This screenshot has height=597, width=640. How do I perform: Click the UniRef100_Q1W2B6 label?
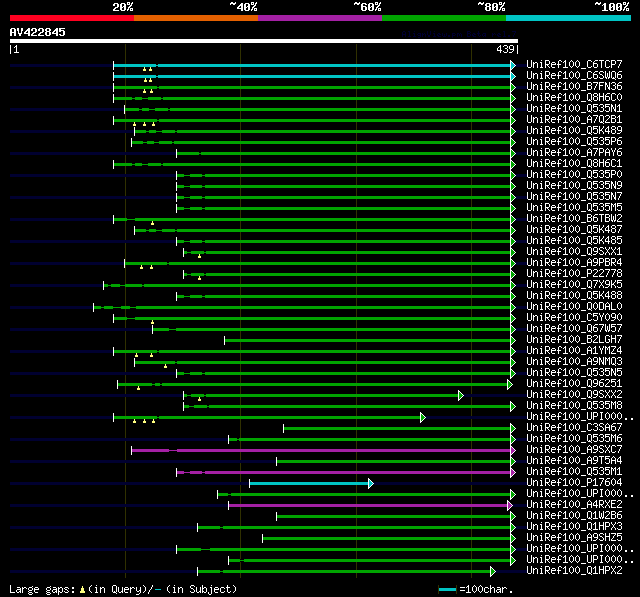pos(574,516)
